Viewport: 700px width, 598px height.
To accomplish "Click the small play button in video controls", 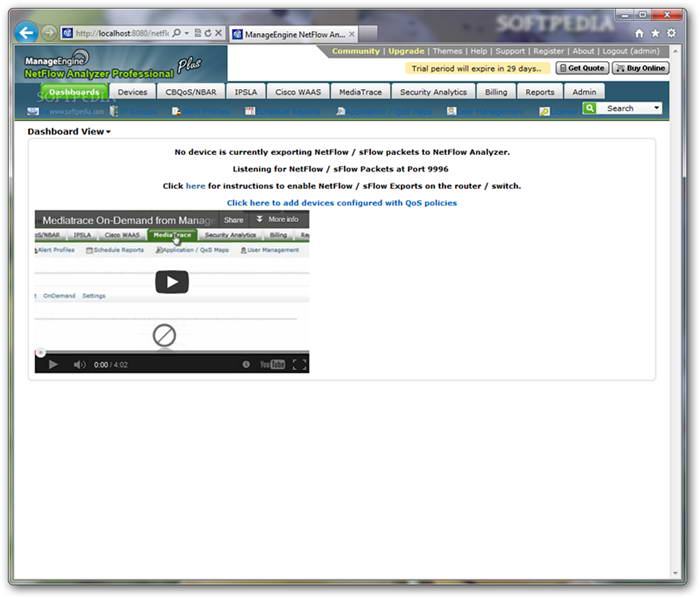I will (53, 365).
